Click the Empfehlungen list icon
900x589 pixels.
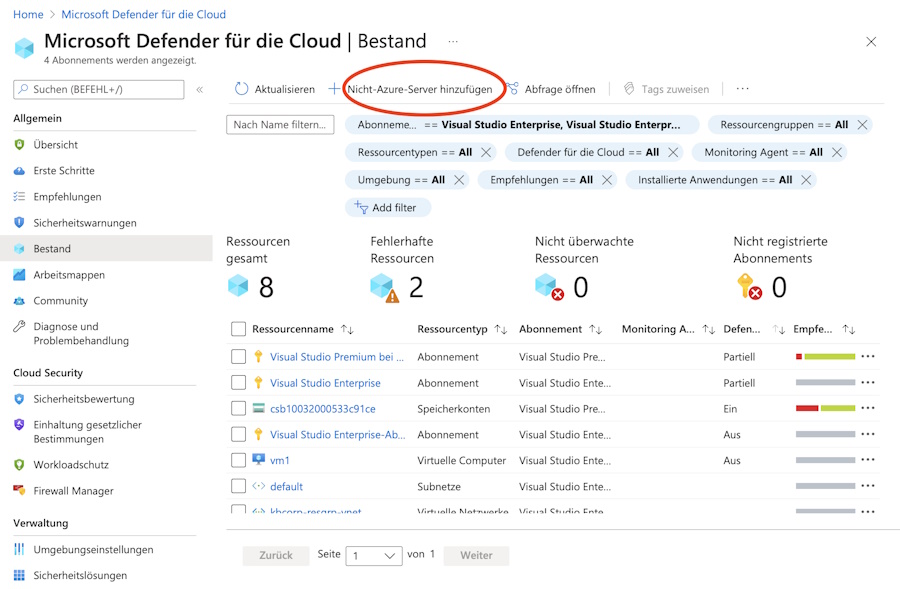(19, 196)
